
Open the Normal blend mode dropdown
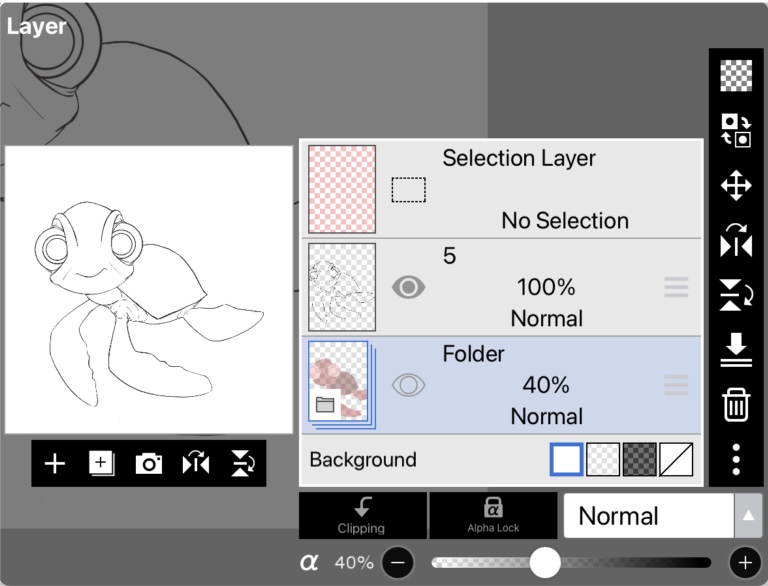(649, 515)
